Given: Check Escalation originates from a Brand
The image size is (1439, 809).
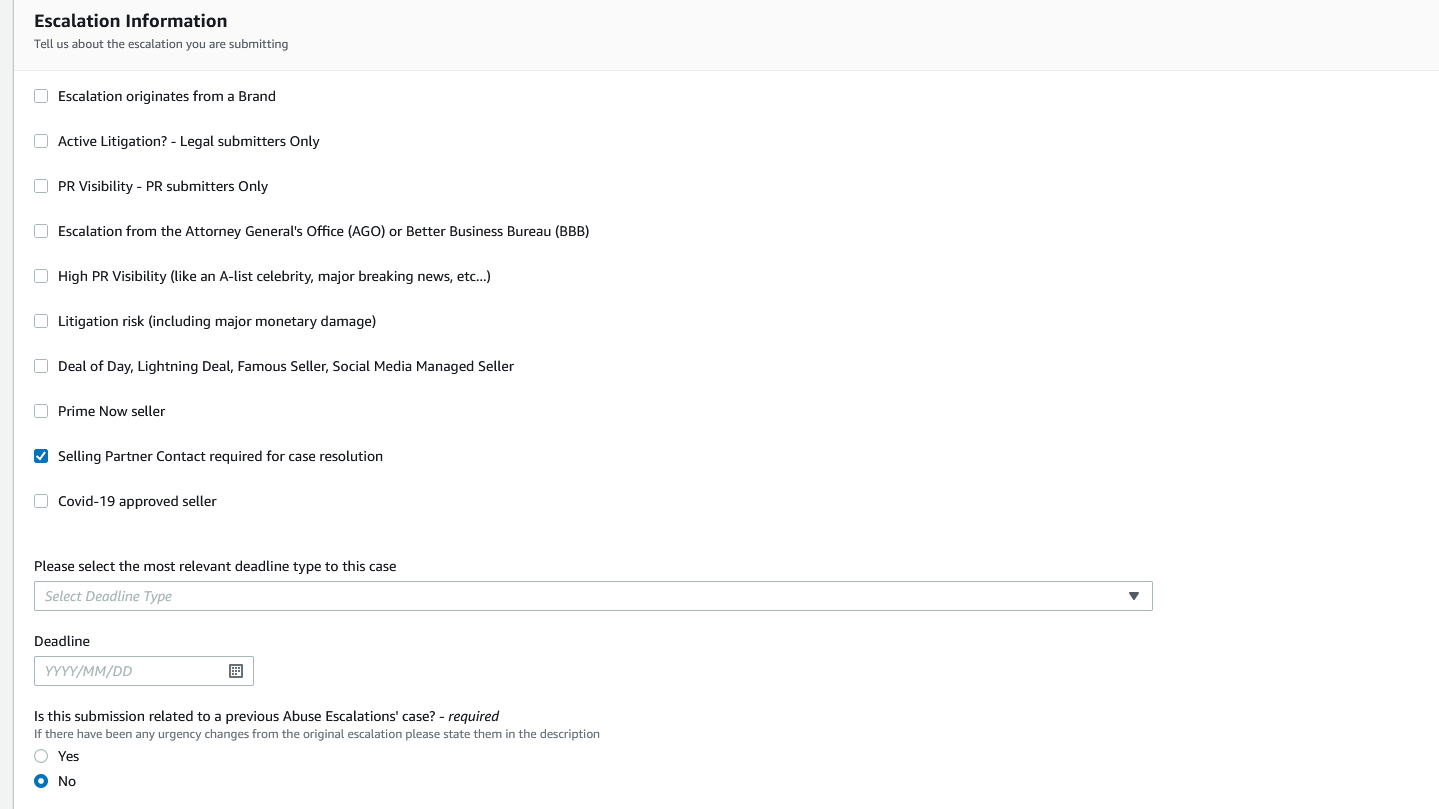Looking at the screenshot, I should tap(41, 96).
